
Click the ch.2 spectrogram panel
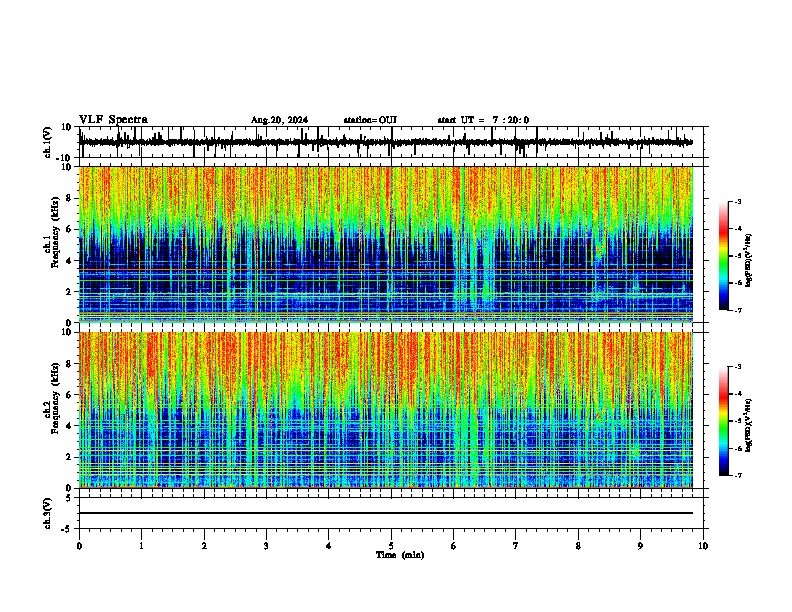point(385,410)
